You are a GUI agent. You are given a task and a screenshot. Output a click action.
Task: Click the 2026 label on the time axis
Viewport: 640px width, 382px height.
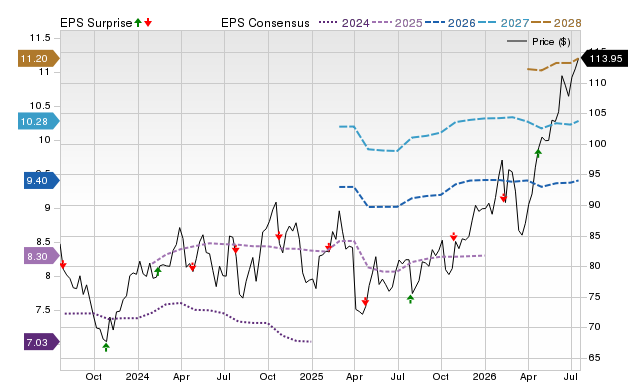[x=484, y=376]
